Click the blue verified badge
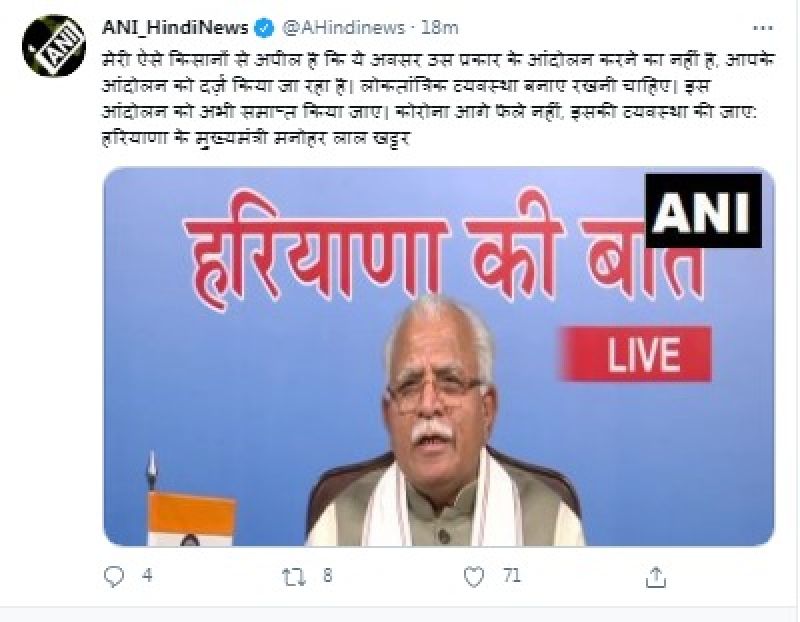 [264, 28]
